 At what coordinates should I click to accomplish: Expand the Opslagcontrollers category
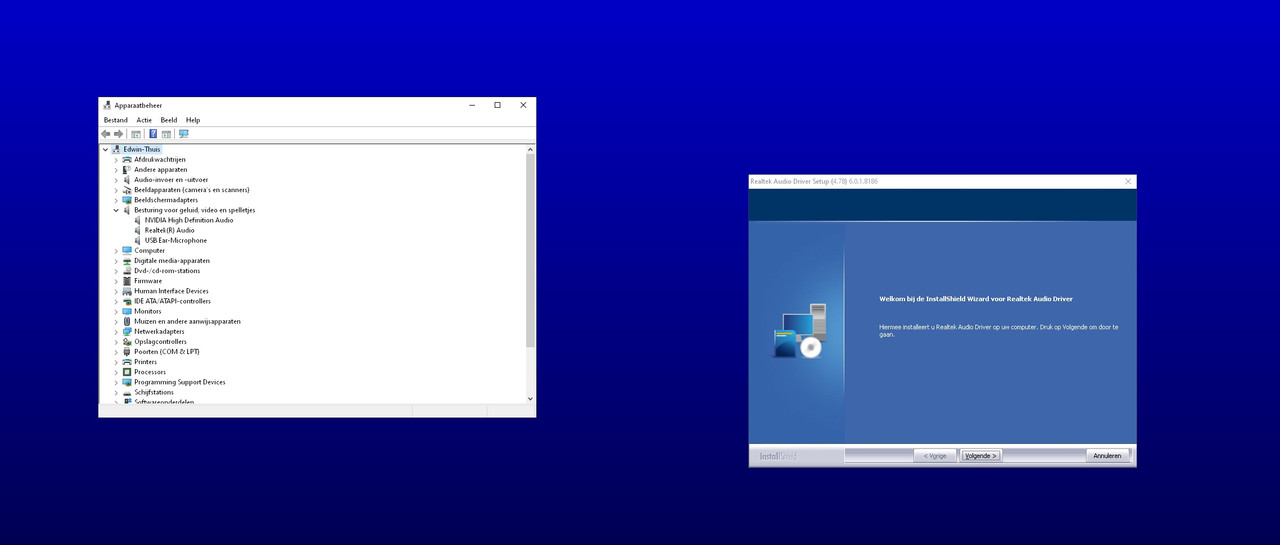116,342
